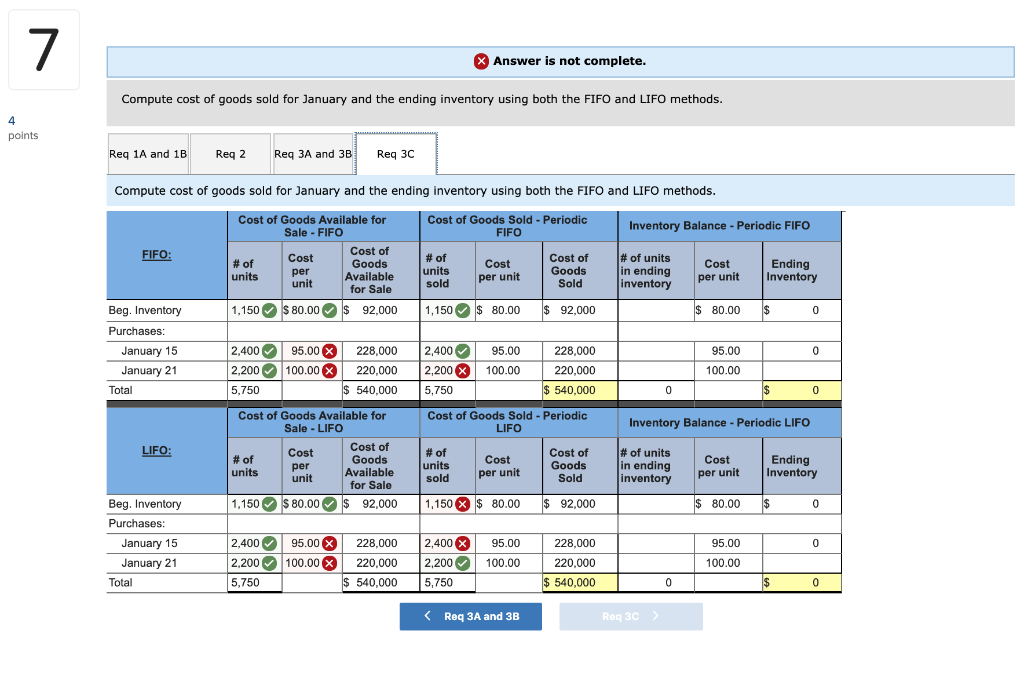Click the red X beside 'Answer is not complete'
This screenshot has height=678, width=1024.
tap(481, 61)
